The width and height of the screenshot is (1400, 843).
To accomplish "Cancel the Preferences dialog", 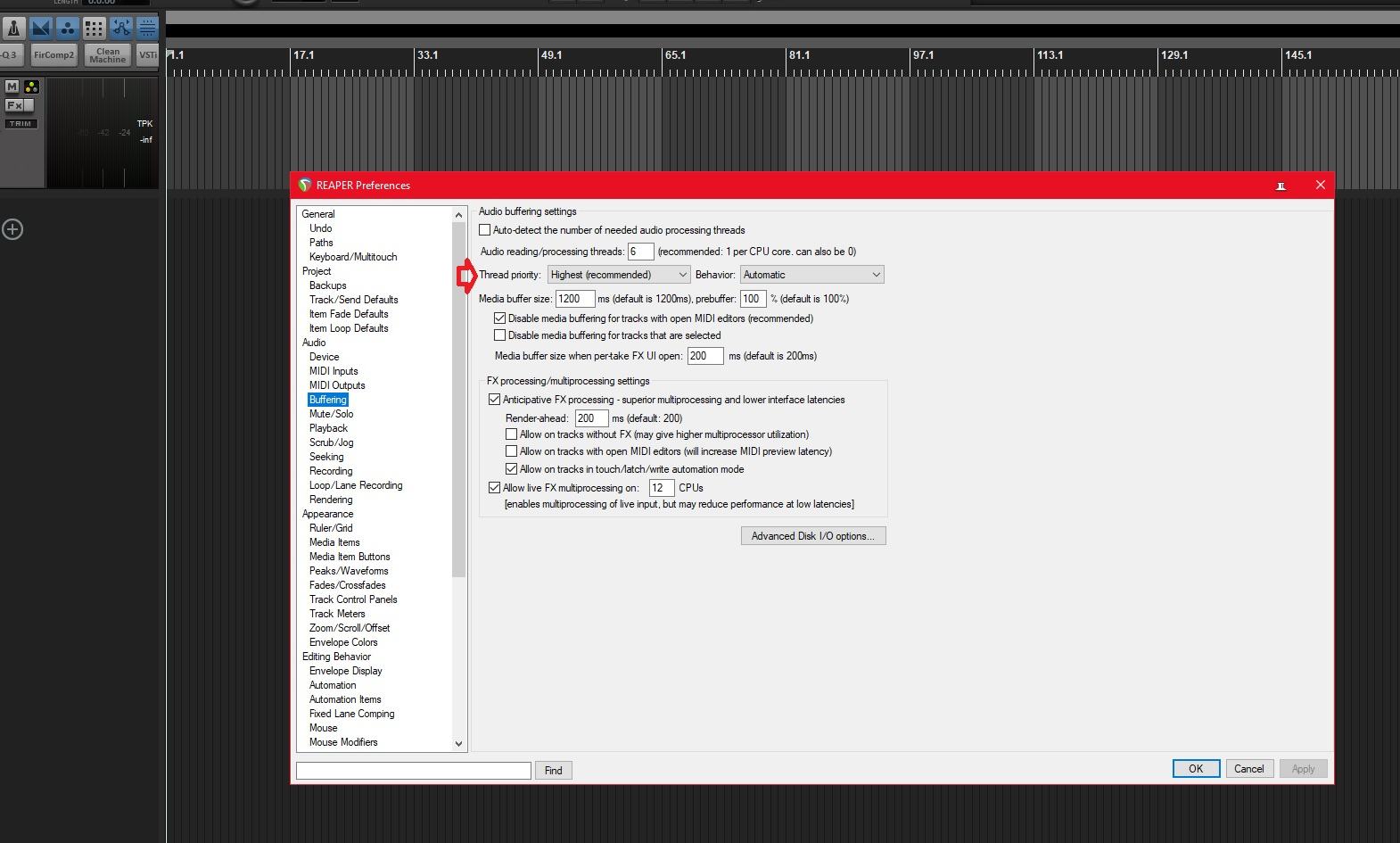I will point(1249,769).
